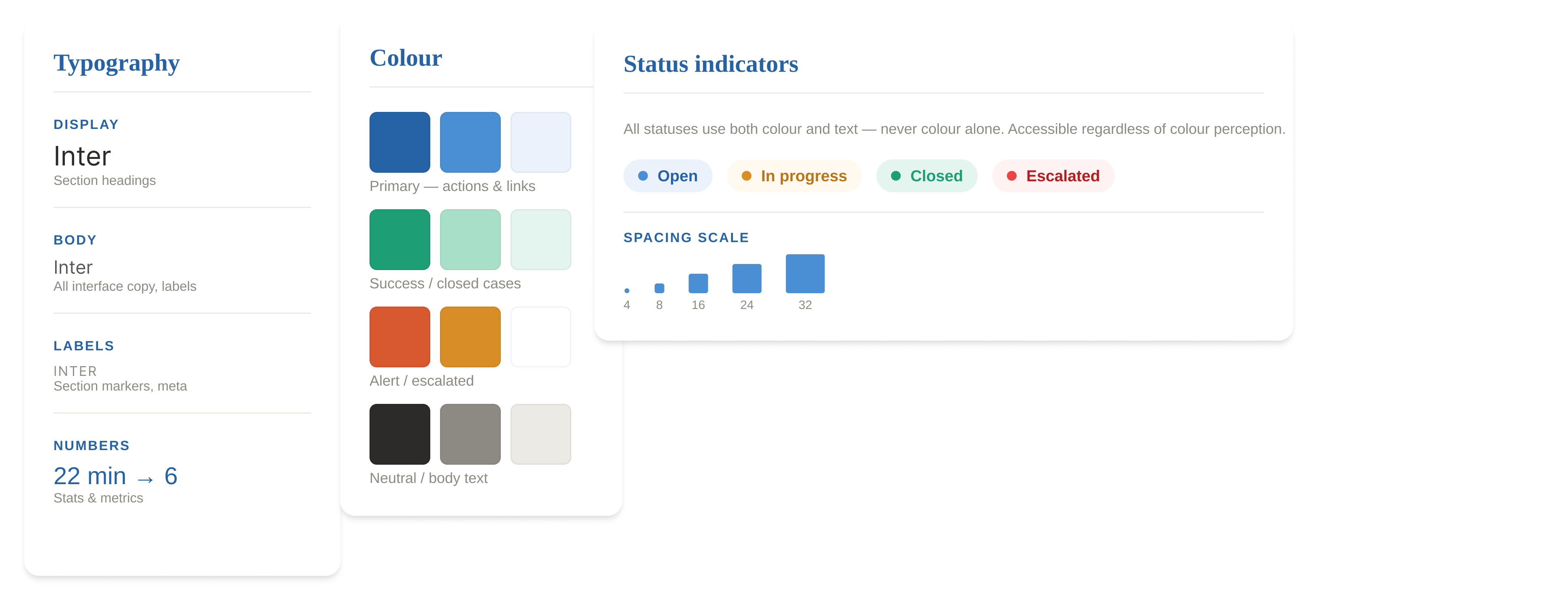Click the Inter body font sample
This screenshot has height=590, width=1568.
[73, 267]
